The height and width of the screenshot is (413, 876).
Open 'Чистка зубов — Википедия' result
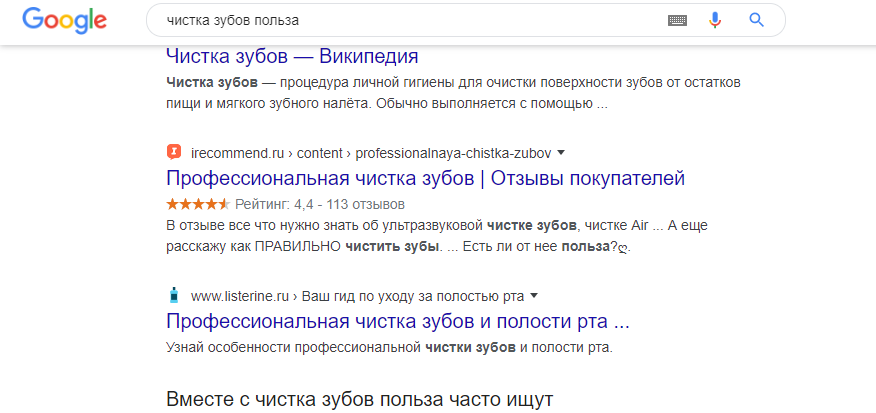tap(292, 56)
